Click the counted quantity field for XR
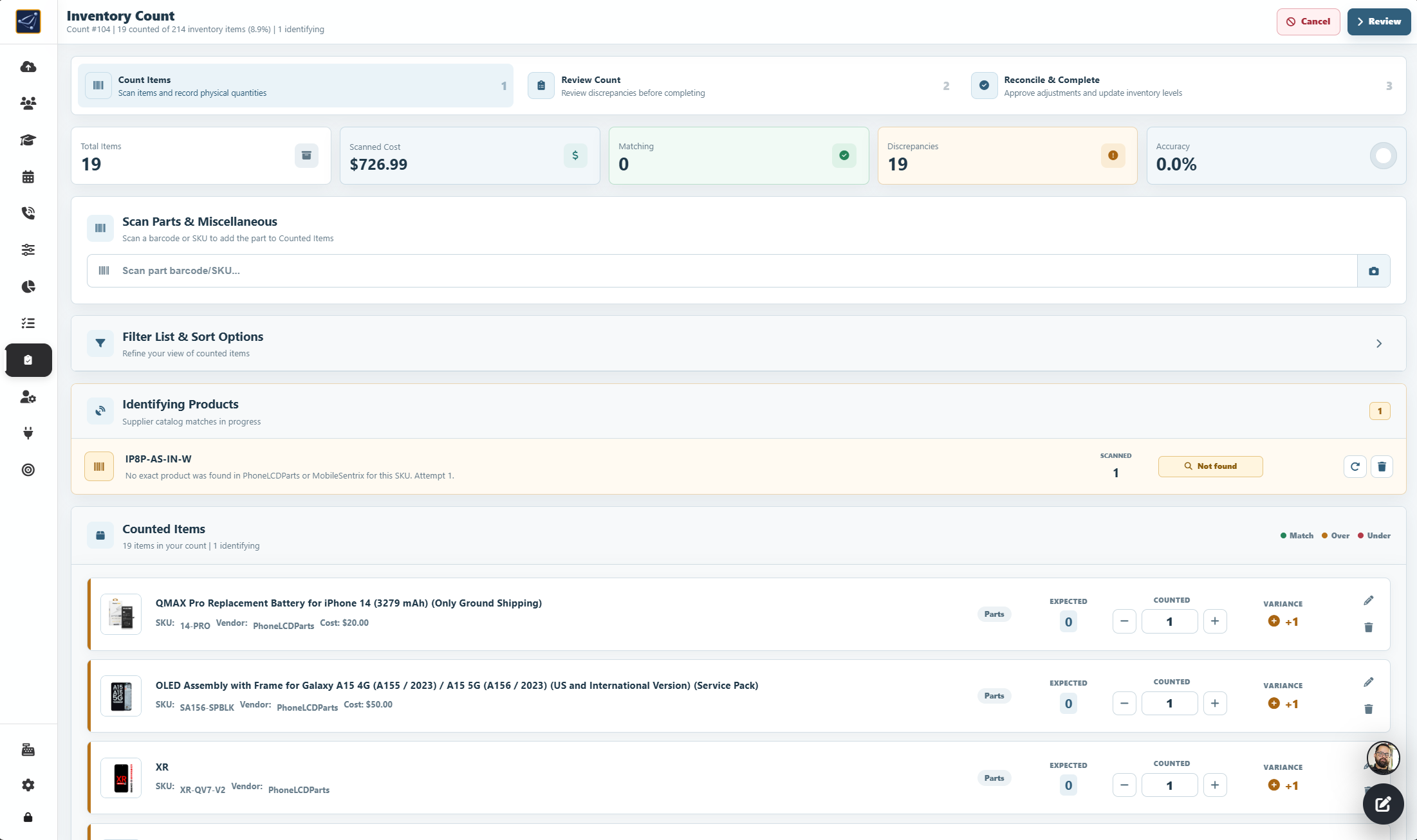This screenshot has width=1417, height=840. click(1169, 785)
